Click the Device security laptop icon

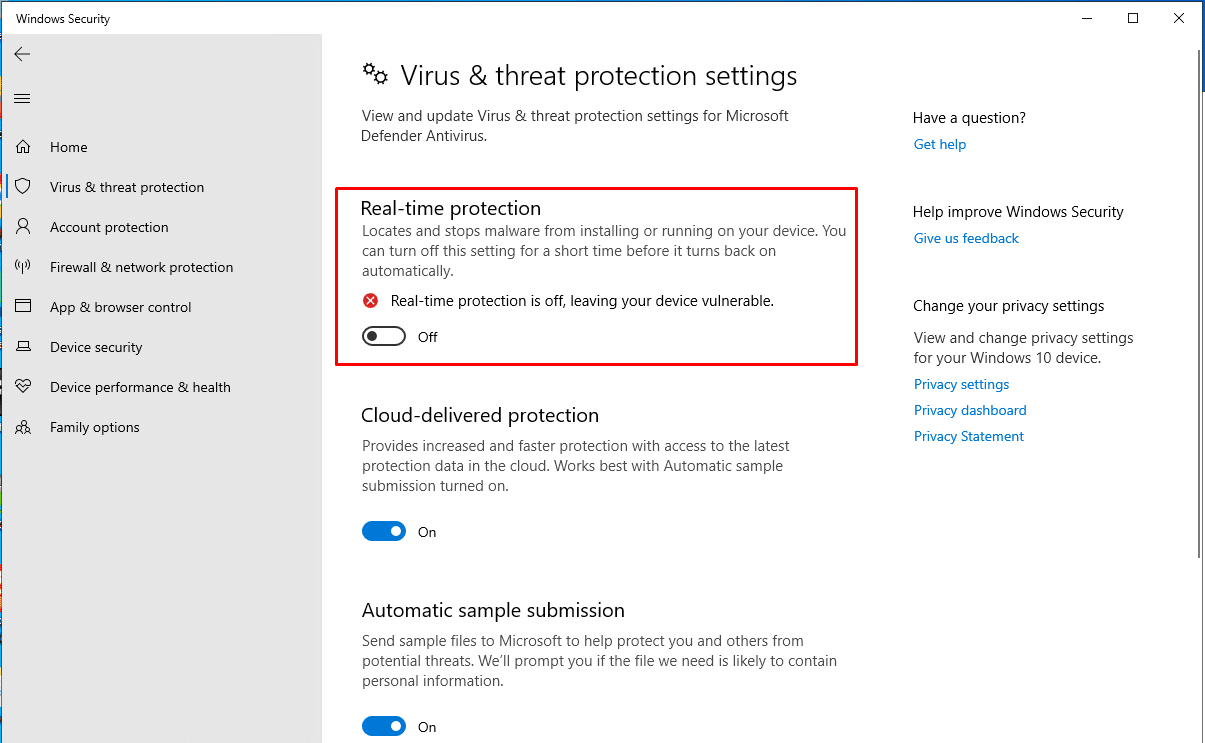click(x=23, y=347)
